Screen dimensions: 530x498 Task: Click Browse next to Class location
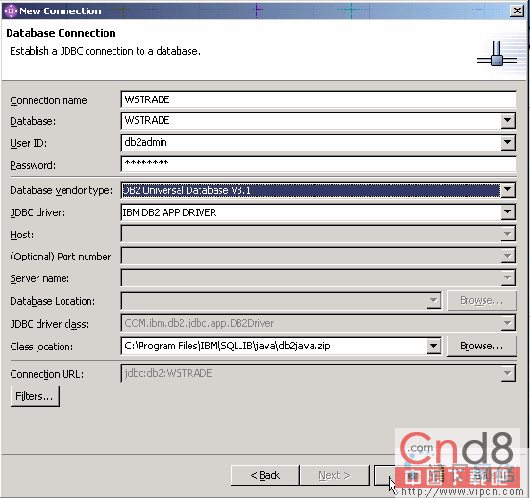coord(482,346)
